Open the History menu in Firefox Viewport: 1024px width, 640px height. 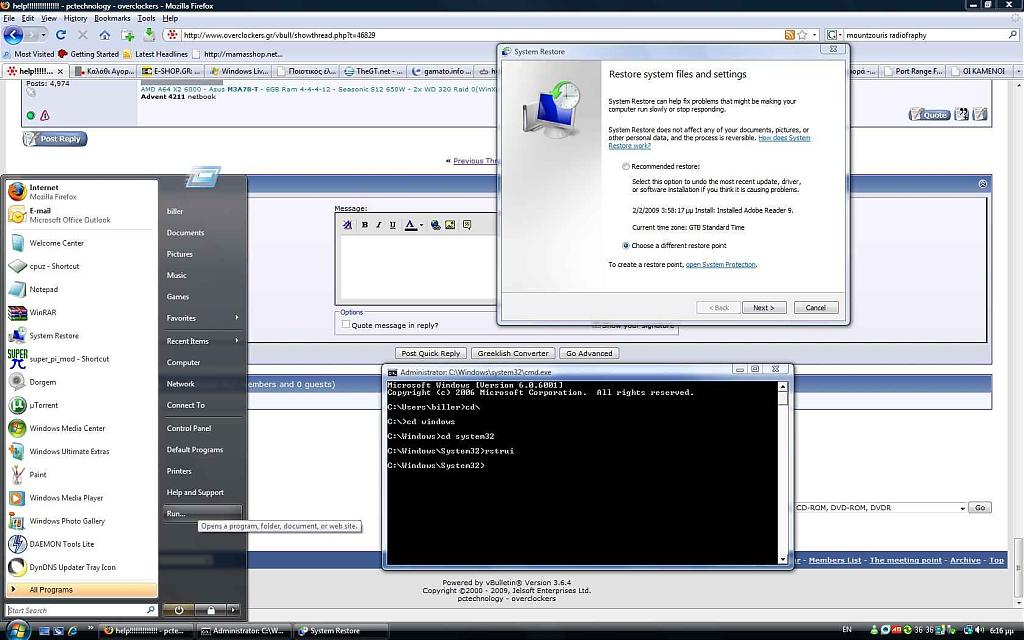pyautogui.click(x=75, y=18)
